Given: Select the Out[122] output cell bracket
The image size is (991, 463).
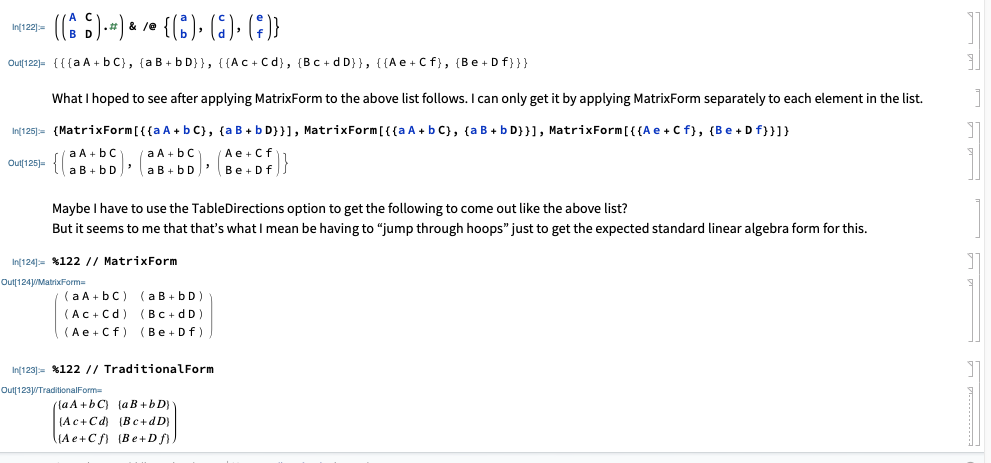Looking at the screenshot, I should coord(970,63).
